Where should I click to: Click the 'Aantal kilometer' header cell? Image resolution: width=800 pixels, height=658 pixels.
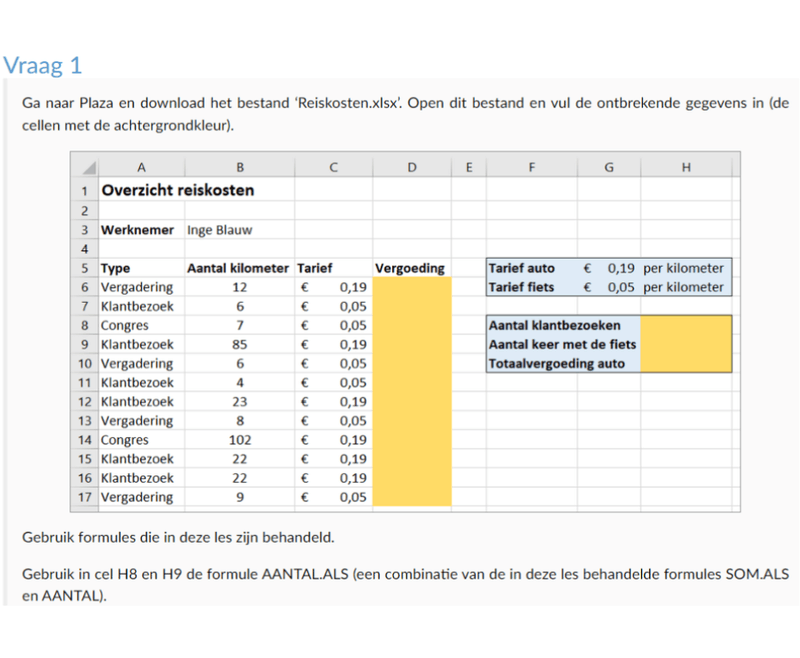coord(238,268)
